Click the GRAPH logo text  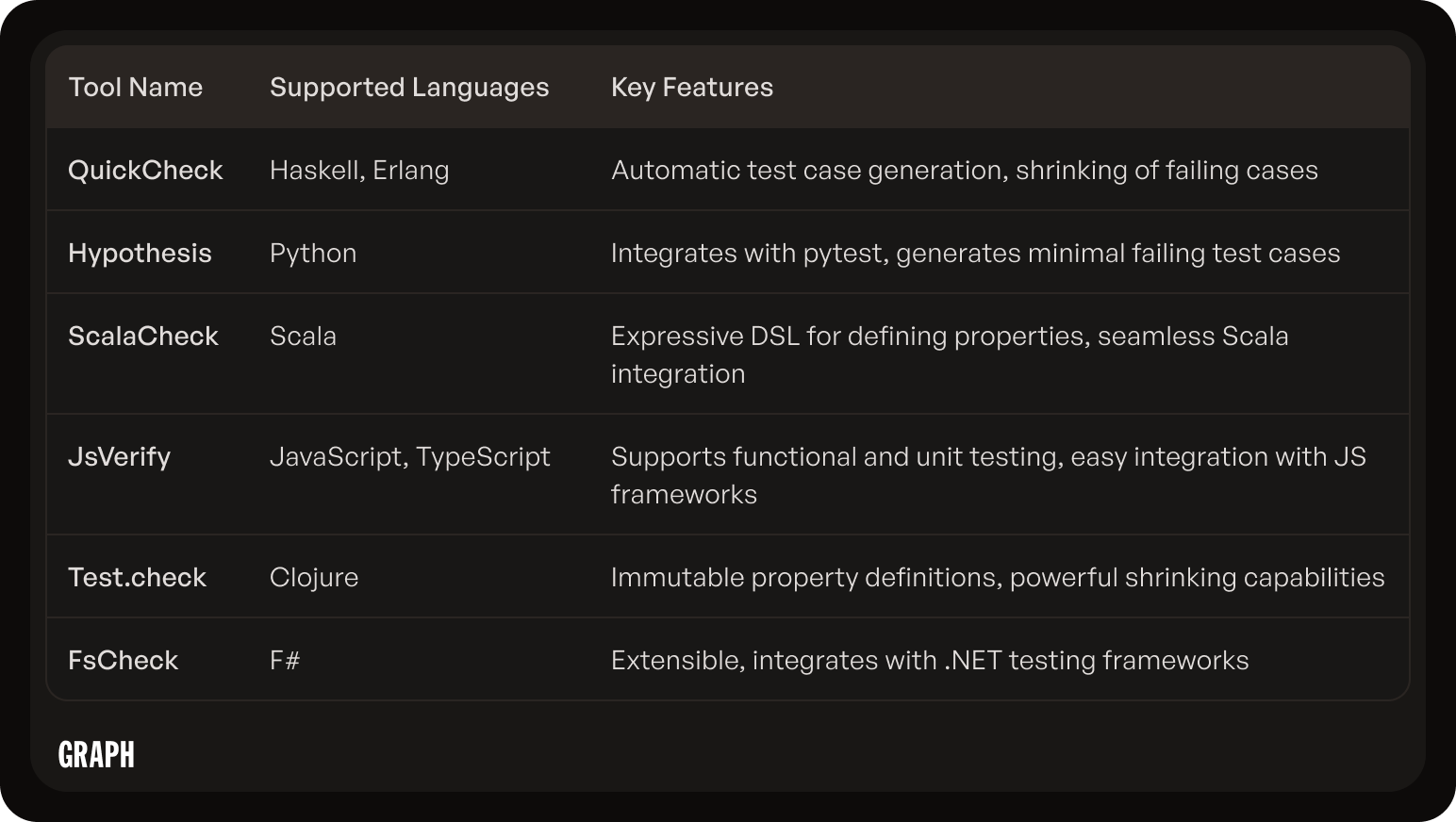click(96, 754)
